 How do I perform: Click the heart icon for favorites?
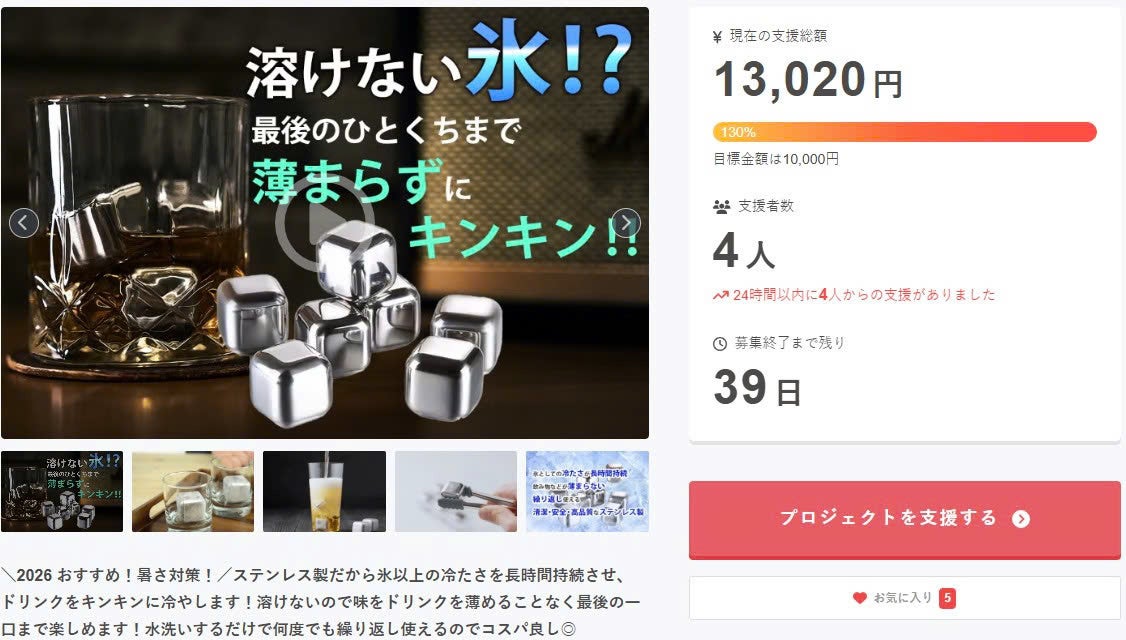[x=860, y=598]
